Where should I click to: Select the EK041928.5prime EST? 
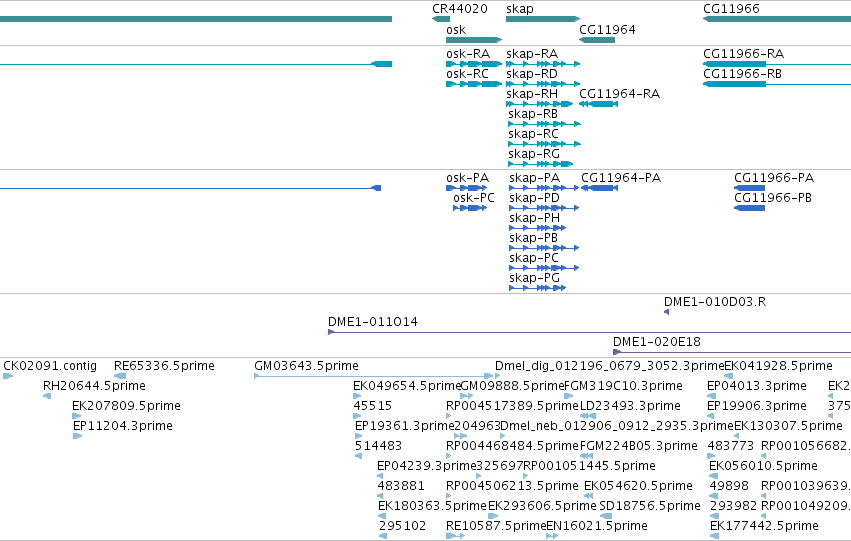point(729,375)
